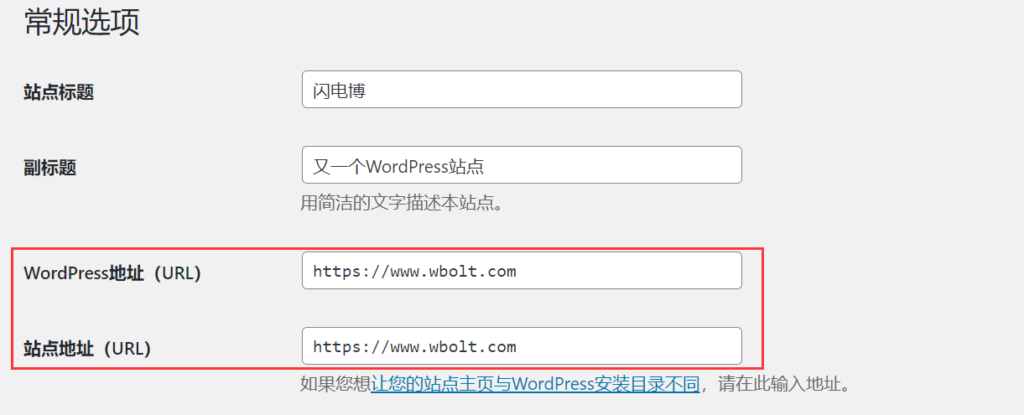Click the 又一个WordPress站点 text in tagline
The width and height of the screenshot is (1024, 415).
[x=398, y=166]
